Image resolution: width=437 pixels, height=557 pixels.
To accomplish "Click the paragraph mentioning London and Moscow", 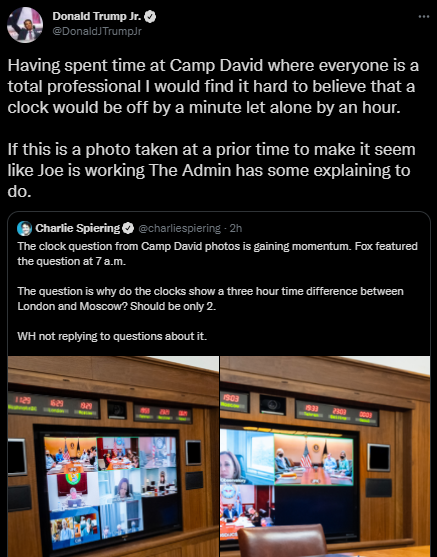I will [210, 298].
